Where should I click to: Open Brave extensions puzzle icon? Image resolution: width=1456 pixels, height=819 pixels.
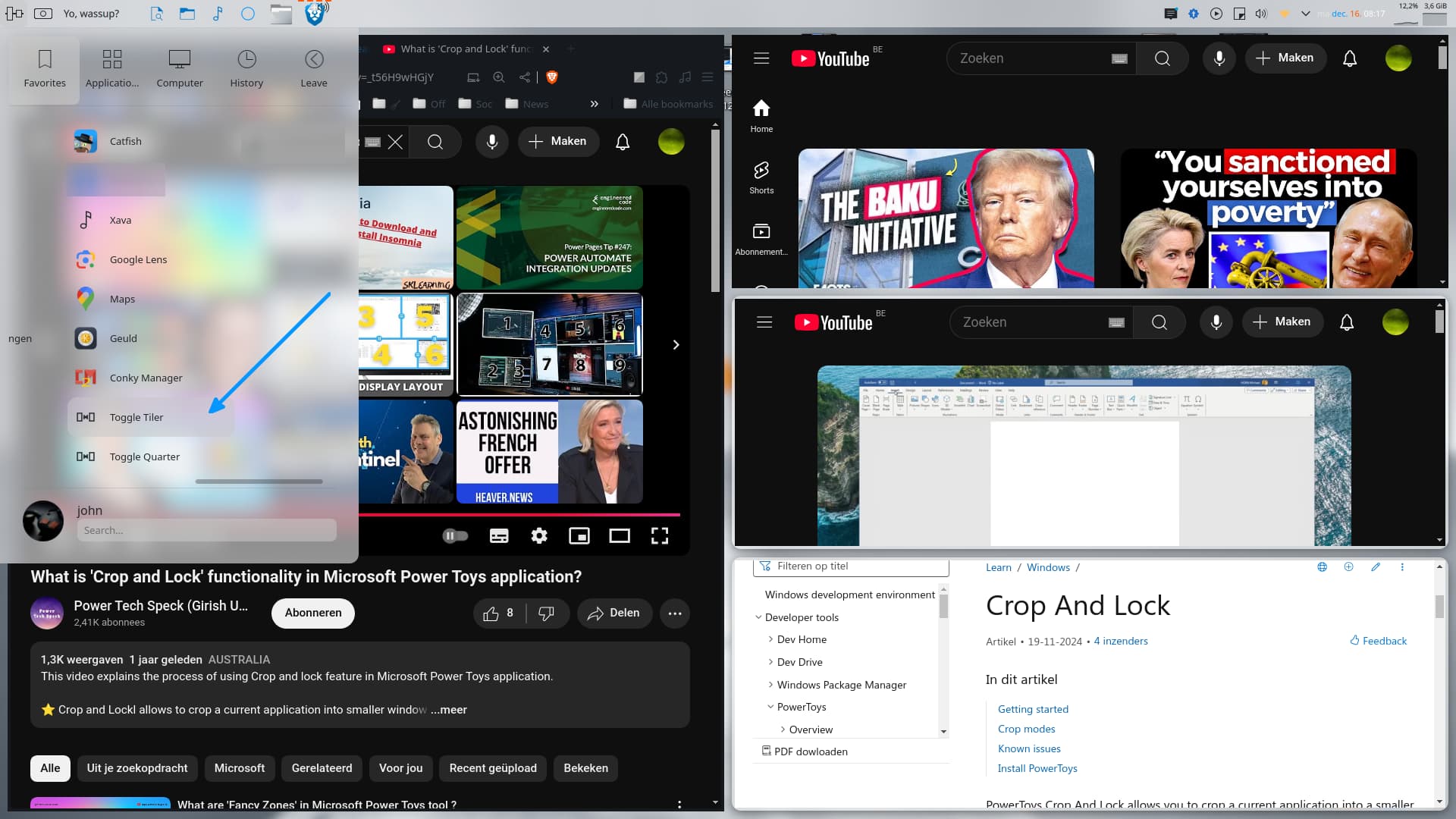661,77
